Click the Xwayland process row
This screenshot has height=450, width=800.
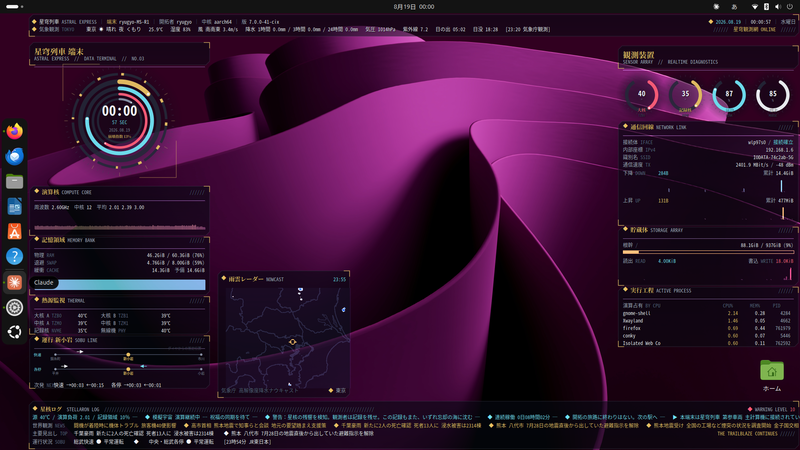(708, 321)
